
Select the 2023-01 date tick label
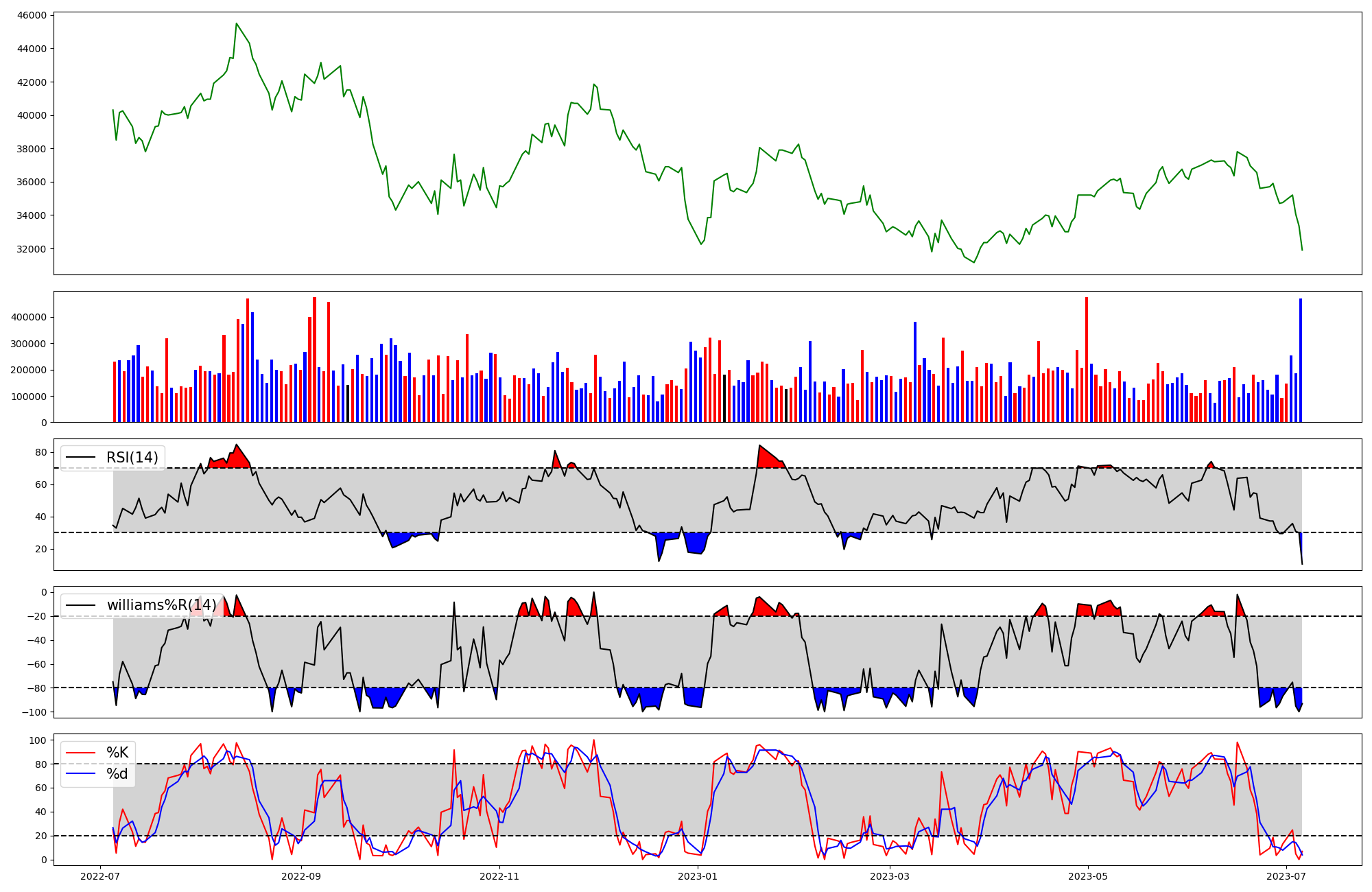coord(698,876)
